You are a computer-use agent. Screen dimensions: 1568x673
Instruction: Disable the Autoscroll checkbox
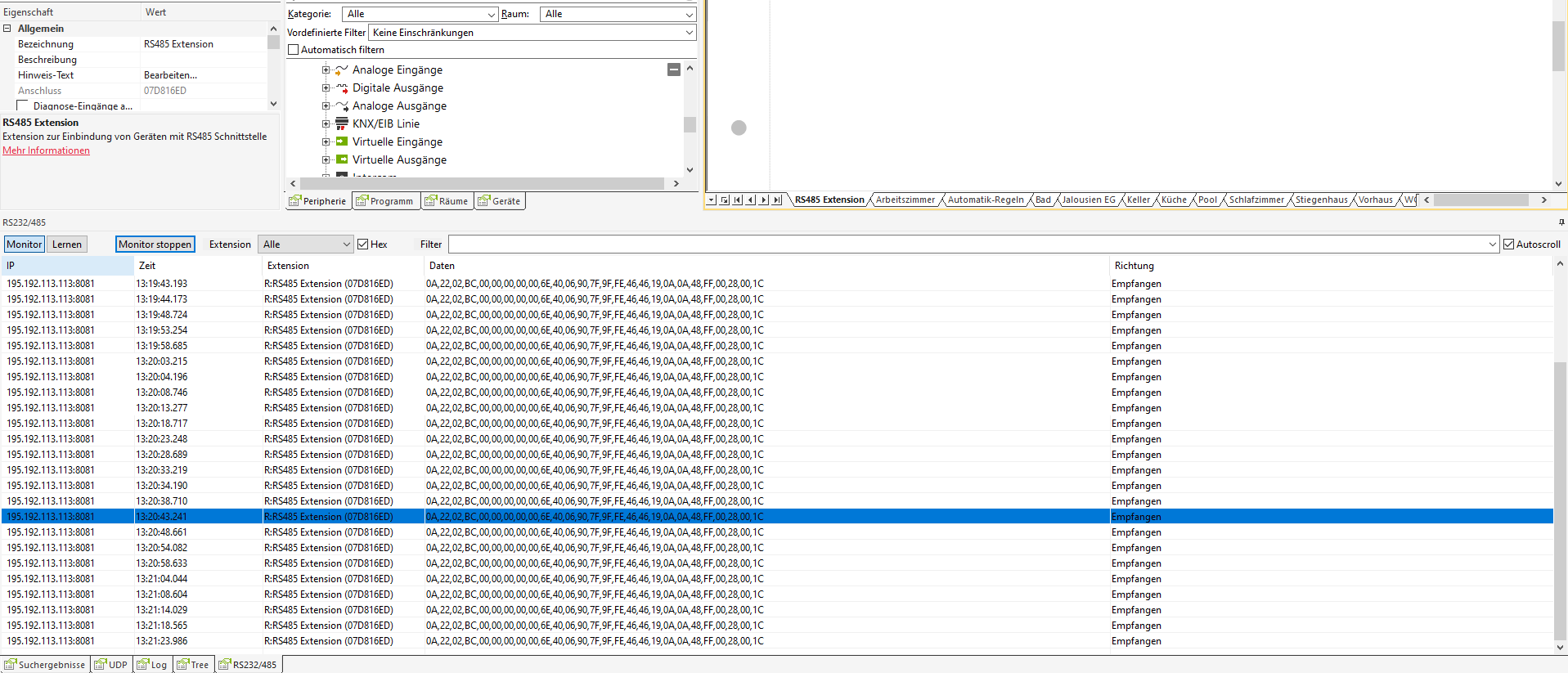(1509, 244)
